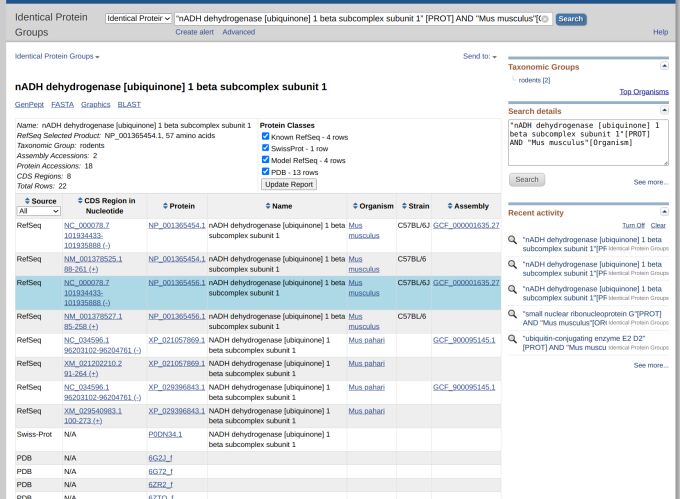The height and width of the screenshot is (499, 680).
Task: Sort table by Protein column
Action: pos(177,206)
